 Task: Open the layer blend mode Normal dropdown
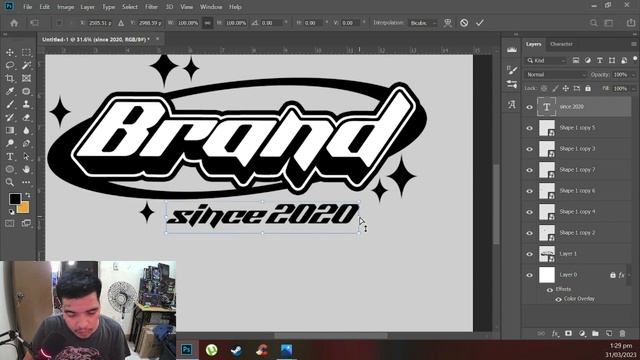pyautogui.click(x=556, y=75)
